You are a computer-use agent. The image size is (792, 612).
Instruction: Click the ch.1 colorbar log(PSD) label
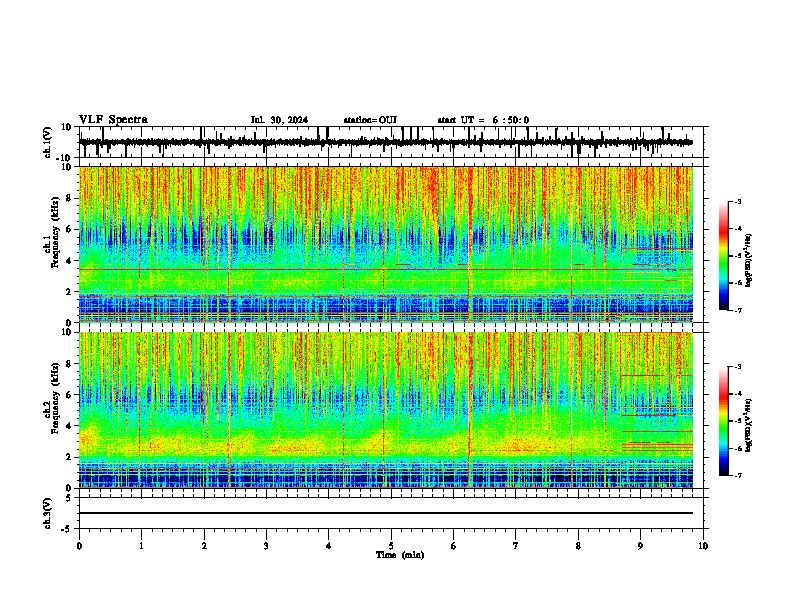coord(748,261)
